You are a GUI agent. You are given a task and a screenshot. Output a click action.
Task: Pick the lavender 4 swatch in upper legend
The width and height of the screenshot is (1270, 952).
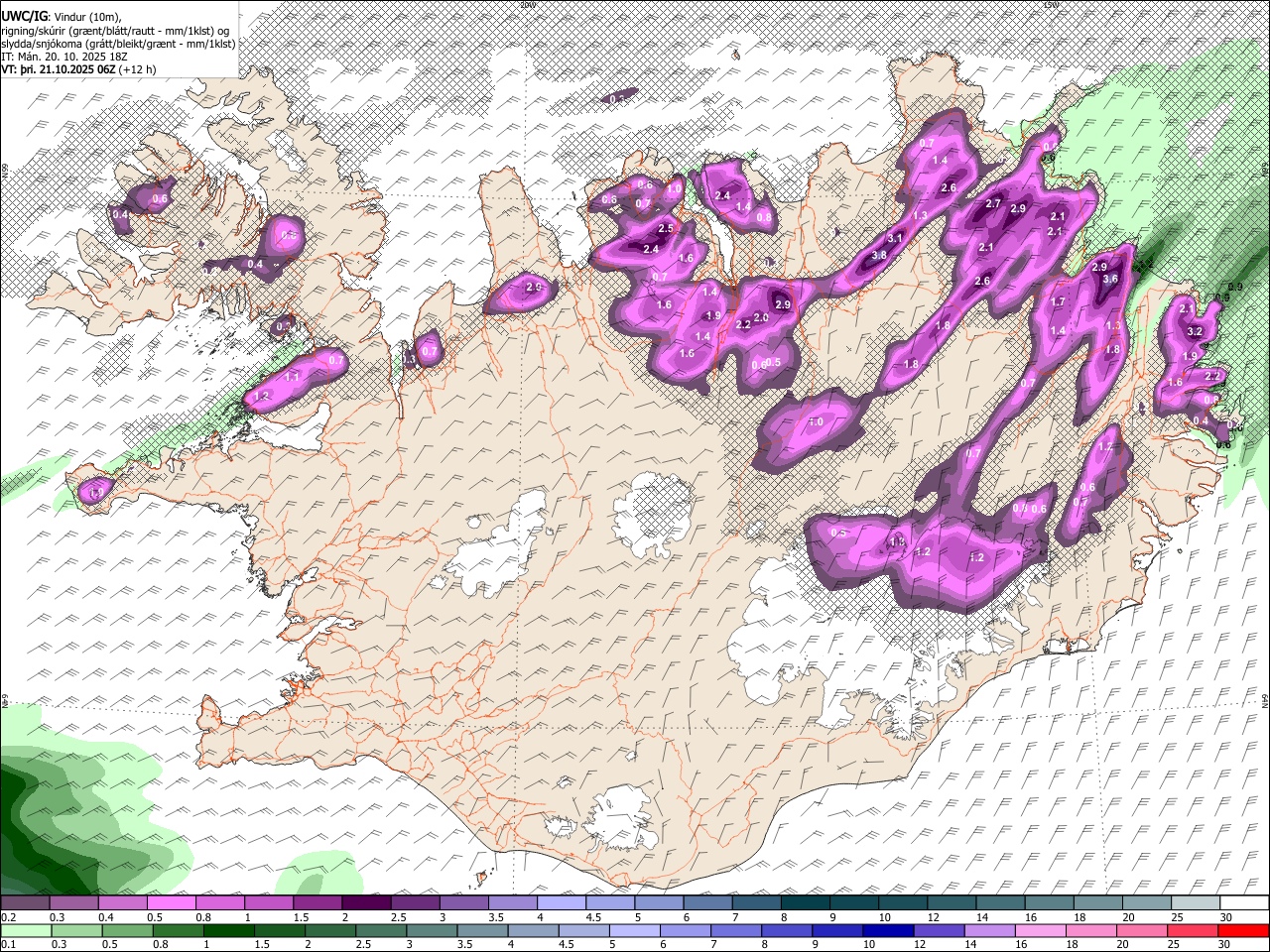pyautogui.click(x=562, y=903)
